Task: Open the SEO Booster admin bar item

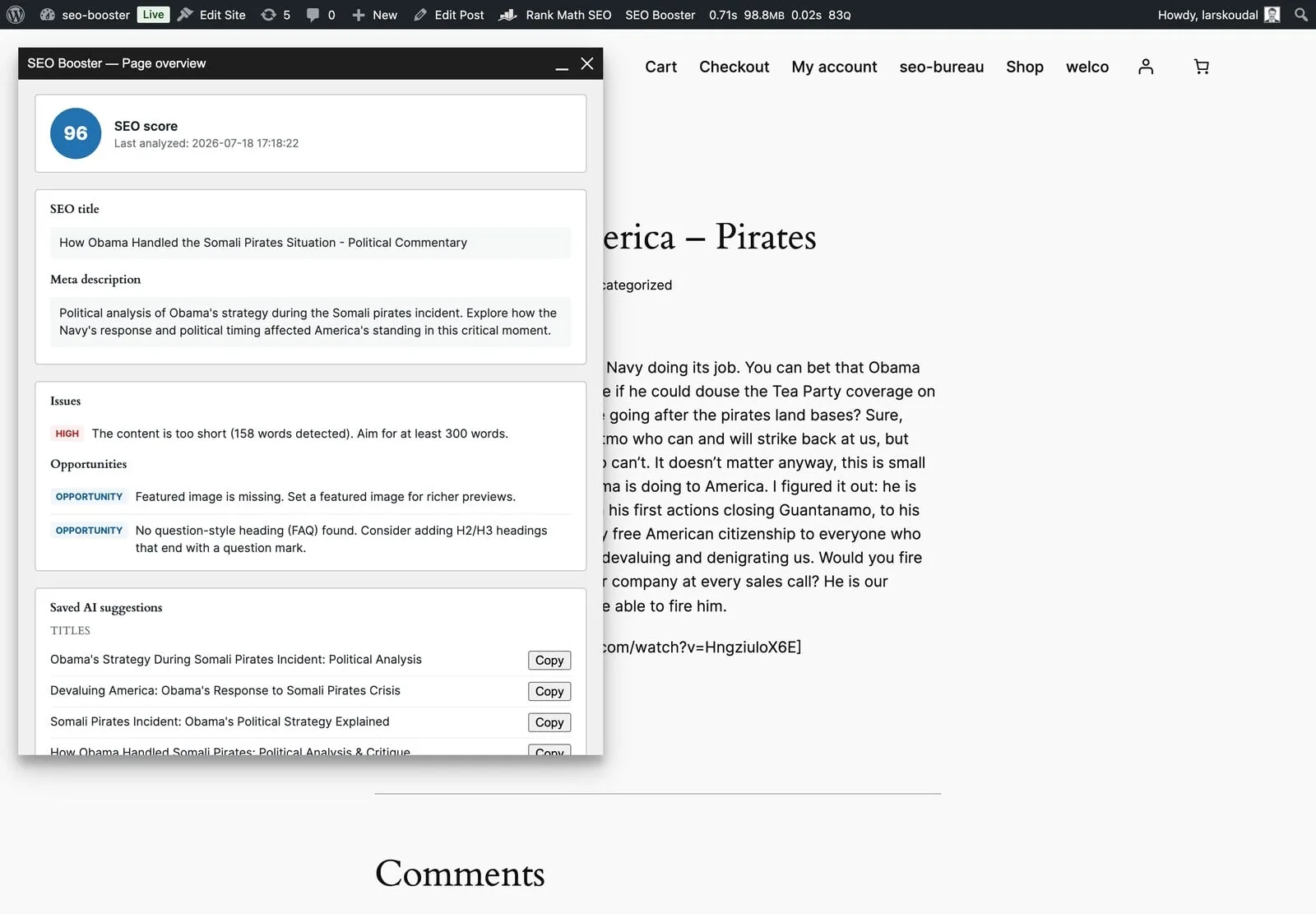Action: coord(660,15)
